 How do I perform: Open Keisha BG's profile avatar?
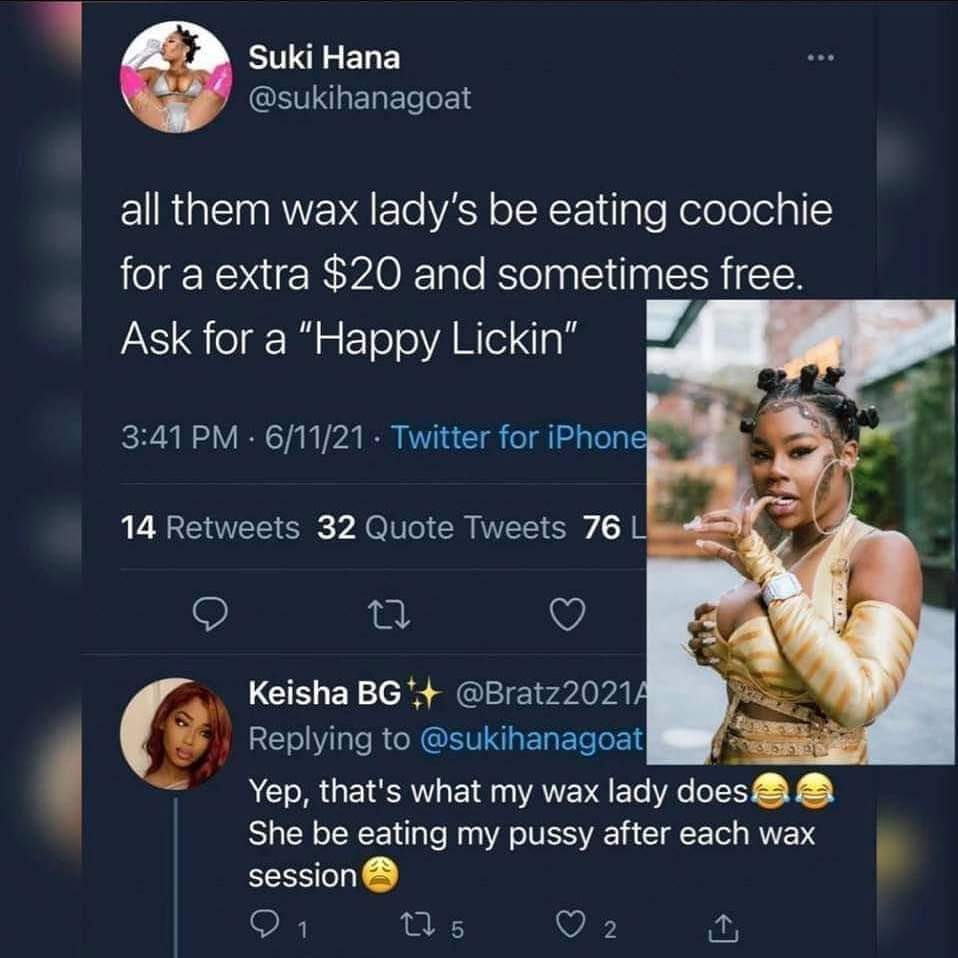tap(177, 734)
